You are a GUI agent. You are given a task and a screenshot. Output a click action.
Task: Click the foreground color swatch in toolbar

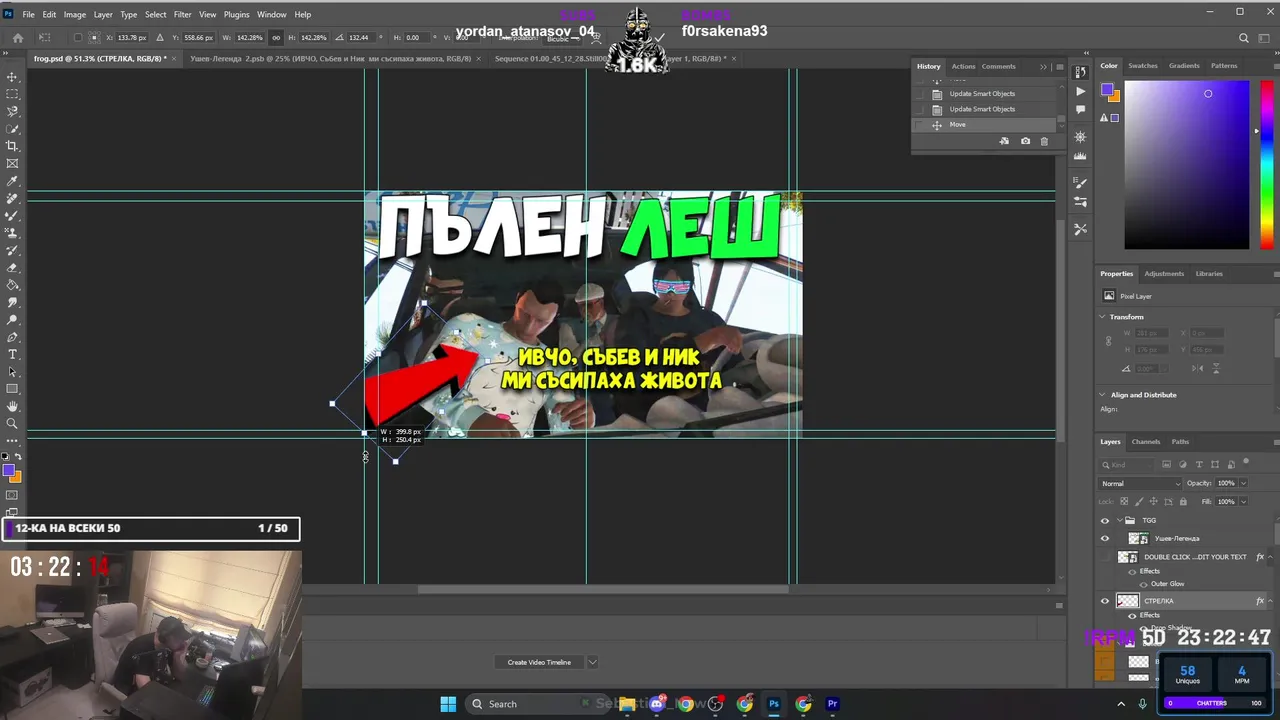8,470
